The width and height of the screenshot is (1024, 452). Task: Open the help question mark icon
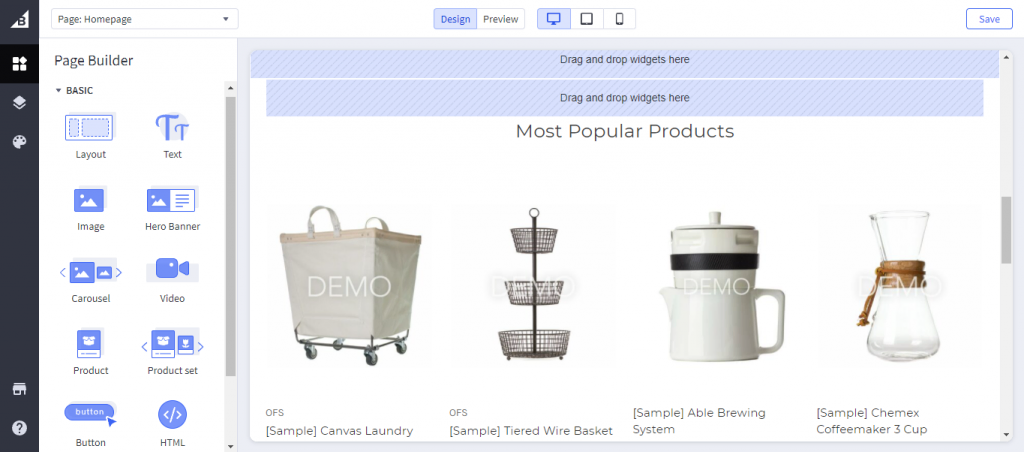click(x=20, y=428)
